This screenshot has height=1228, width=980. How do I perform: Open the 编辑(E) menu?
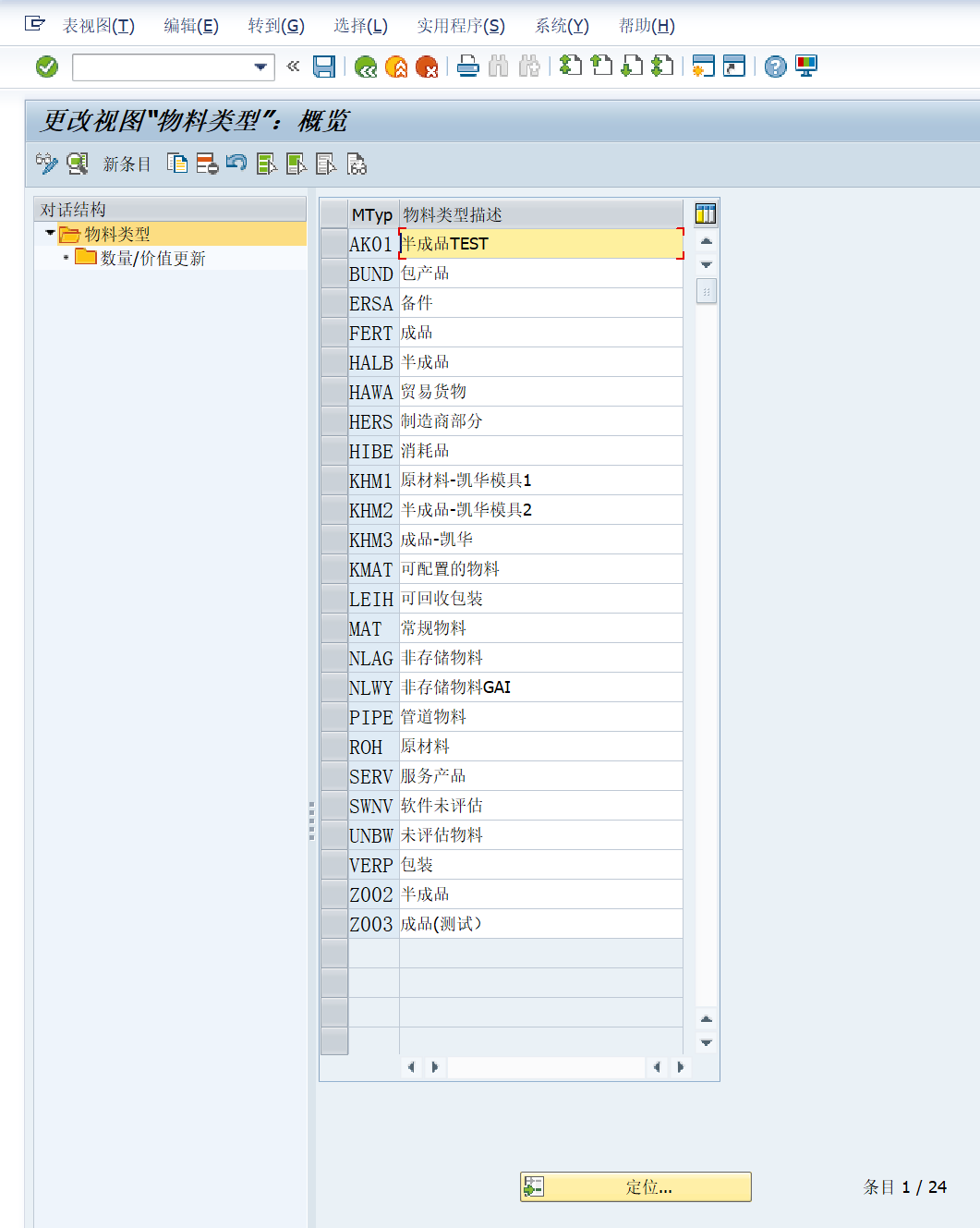point(191,26)
